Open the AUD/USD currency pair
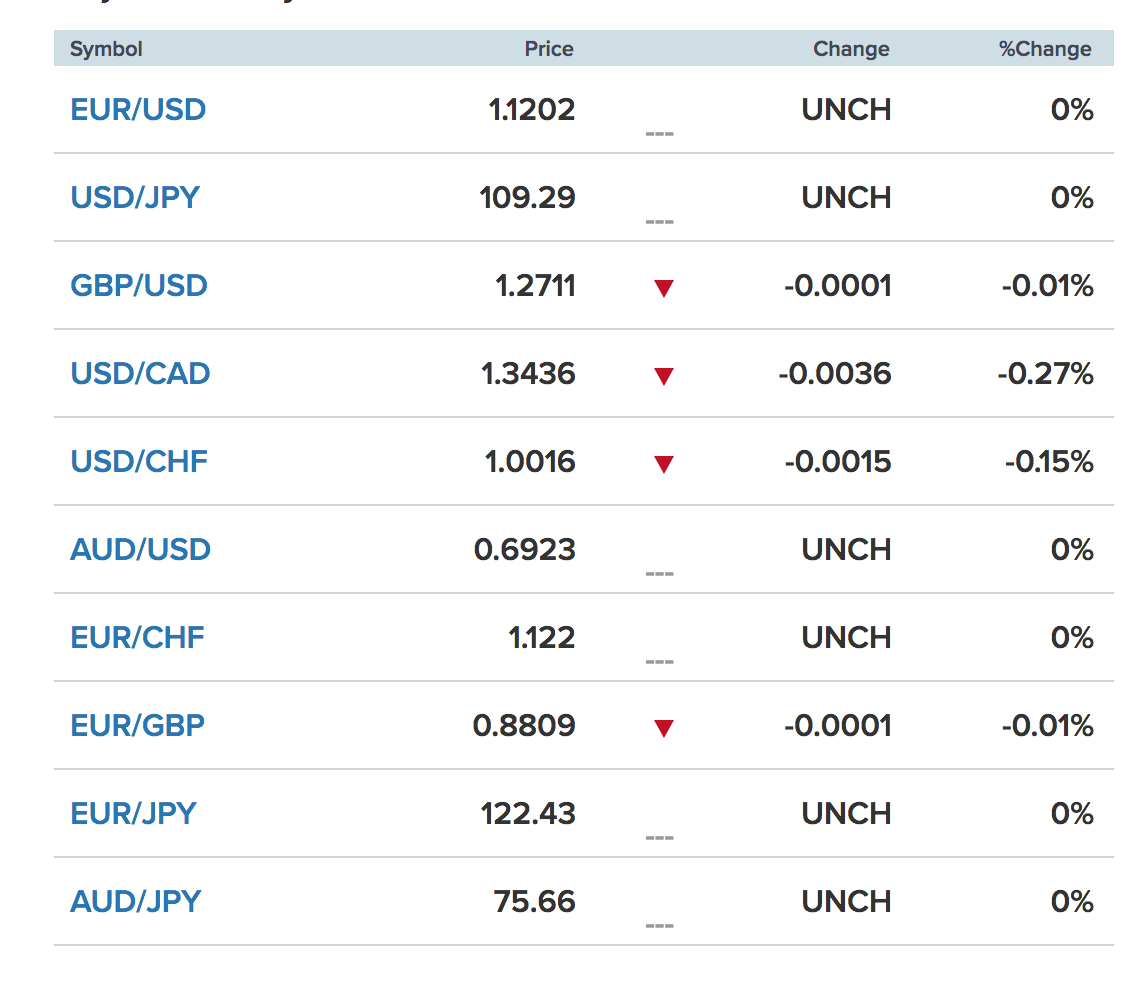This screenshot has width=1142, height=982. tap(140, 550)
